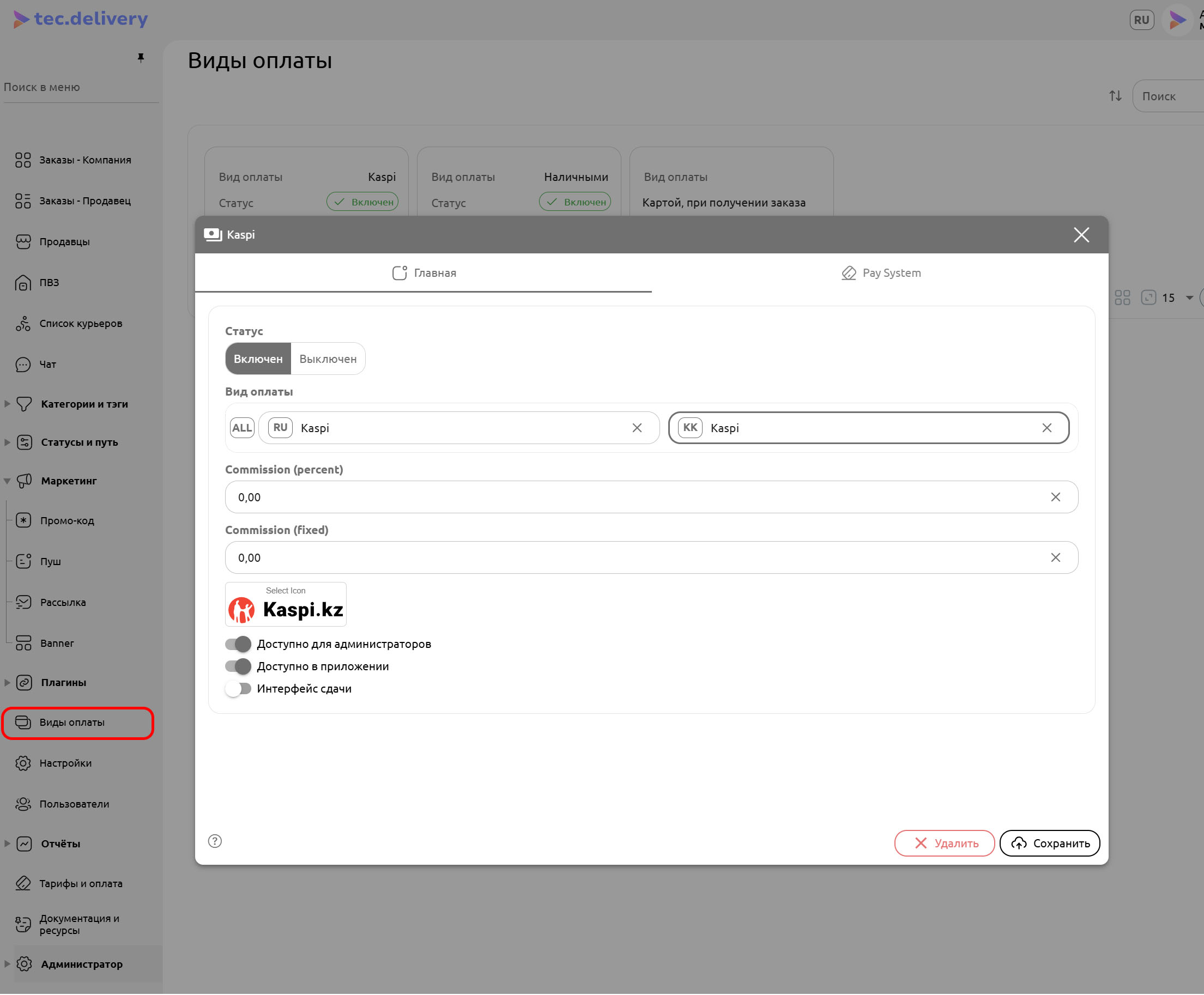Select the Kaspi.kz icon image

tap(286, 605)
